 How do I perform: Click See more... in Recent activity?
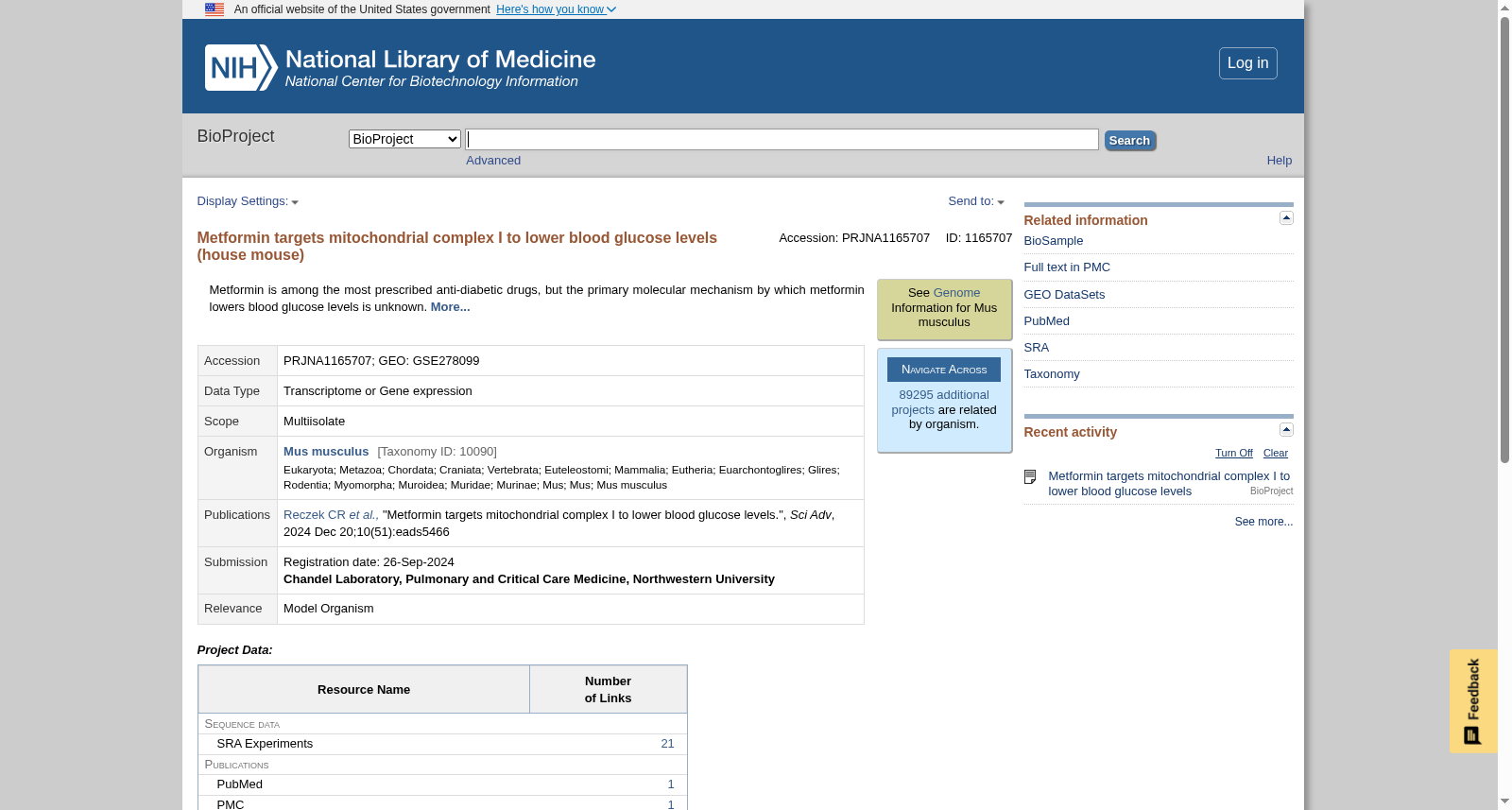point(1263,522)
